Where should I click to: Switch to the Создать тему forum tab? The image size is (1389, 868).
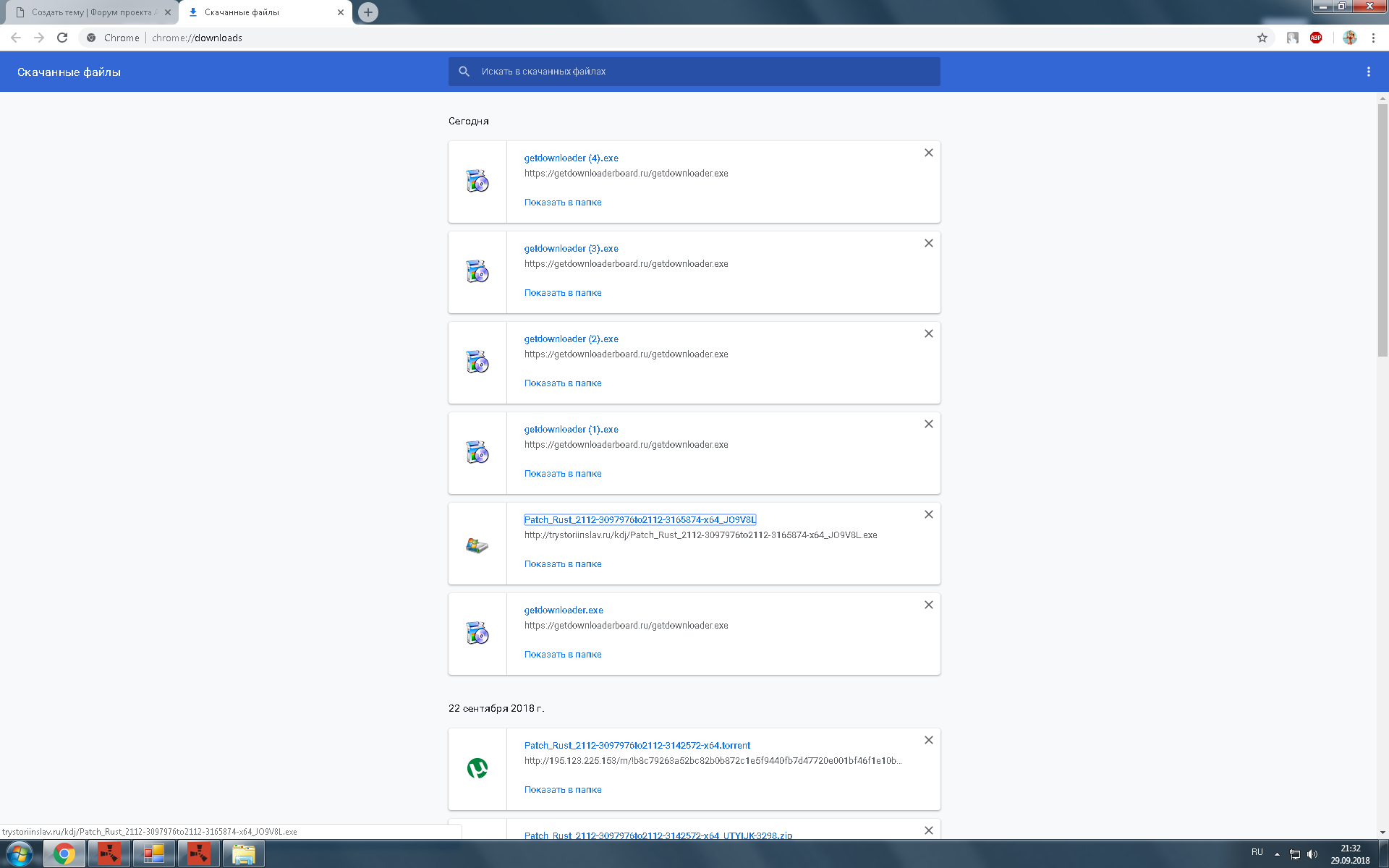pos(90,12)
